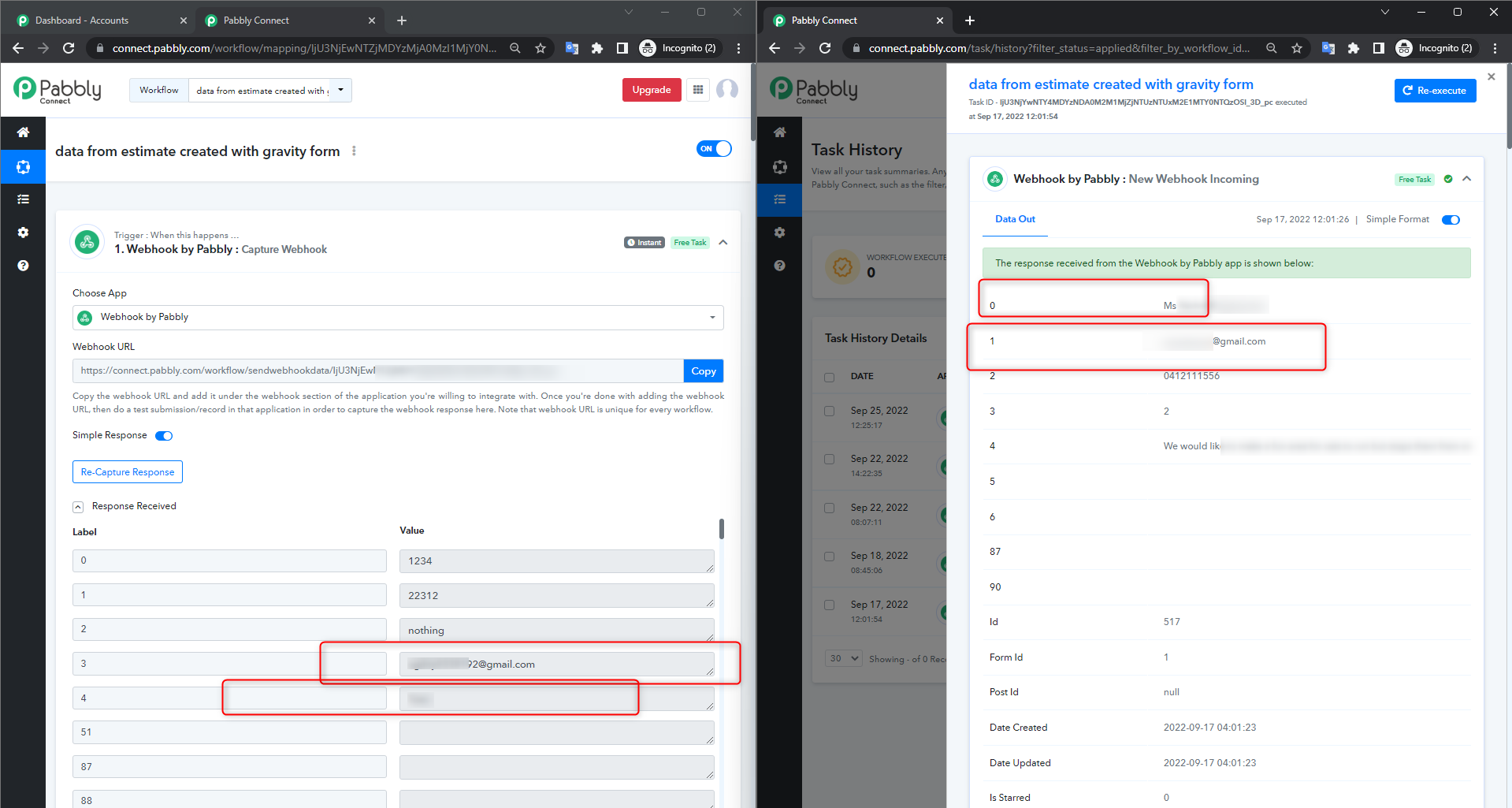Open user profile avatar in left window

click(727, 90)
